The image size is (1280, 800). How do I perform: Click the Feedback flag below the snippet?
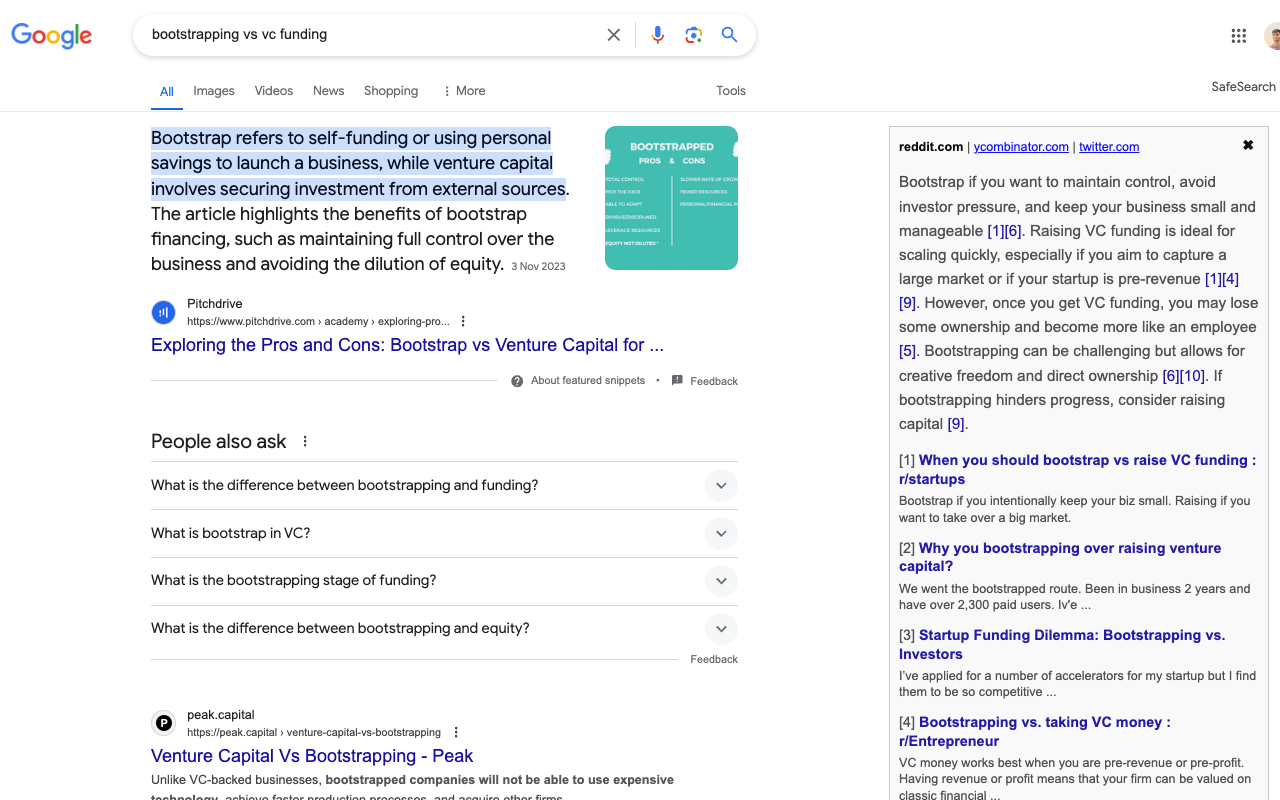677,380
